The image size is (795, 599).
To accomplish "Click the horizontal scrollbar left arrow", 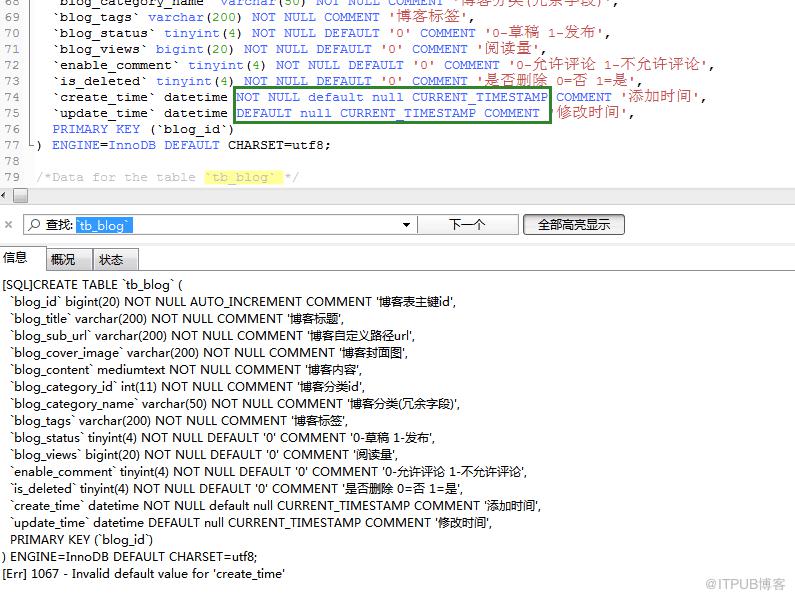I will coord(4,195).
